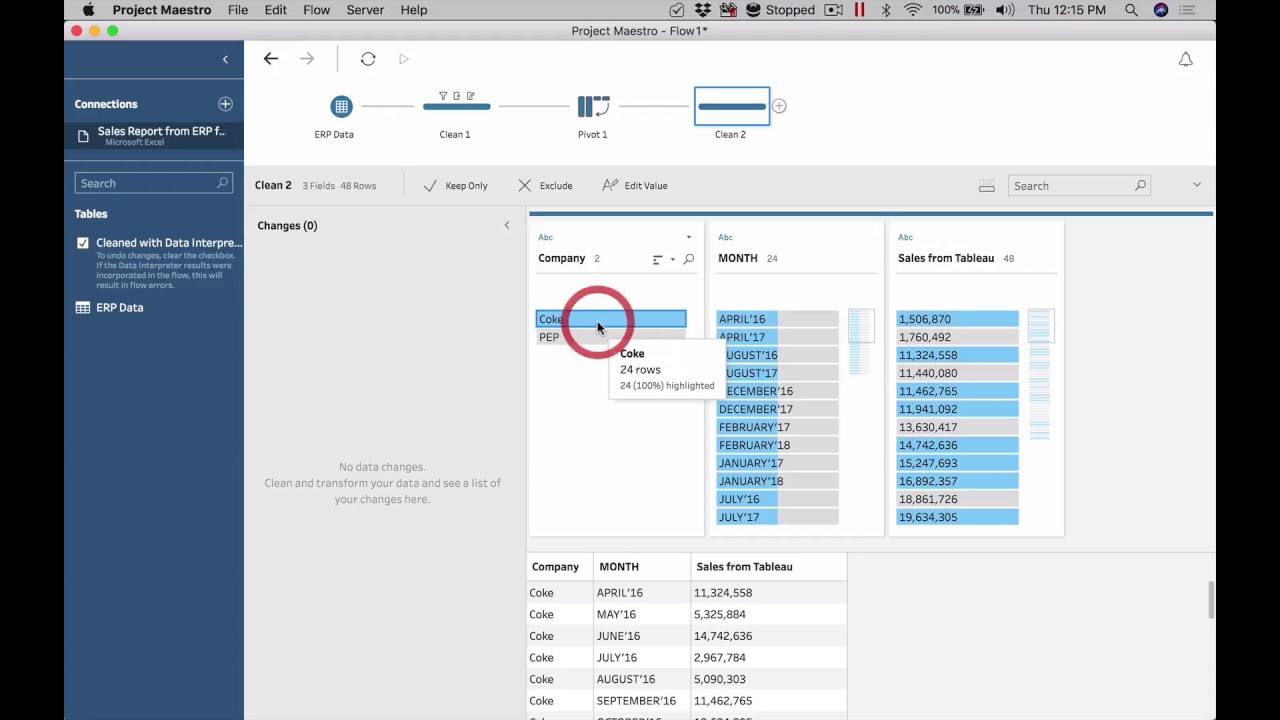The image size is (1280, 720).
Task: Open the Apple menu
Action: click(88, 10)
